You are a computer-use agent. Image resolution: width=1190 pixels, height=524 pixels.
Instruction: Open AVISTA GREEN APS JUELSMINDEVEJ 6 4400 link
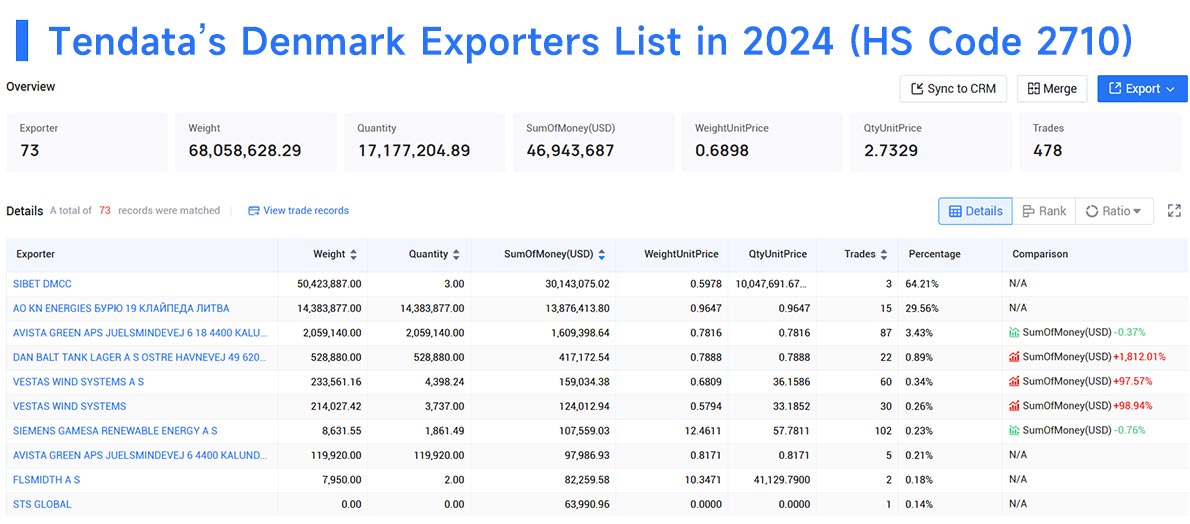[x=140, y=454]
